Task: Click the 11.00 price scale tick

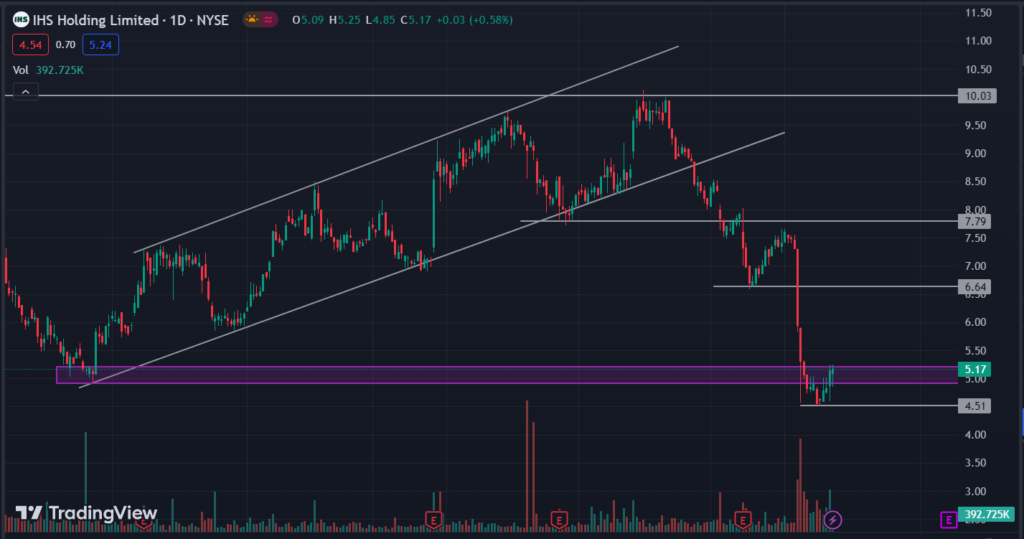Action: click(978, 41)
